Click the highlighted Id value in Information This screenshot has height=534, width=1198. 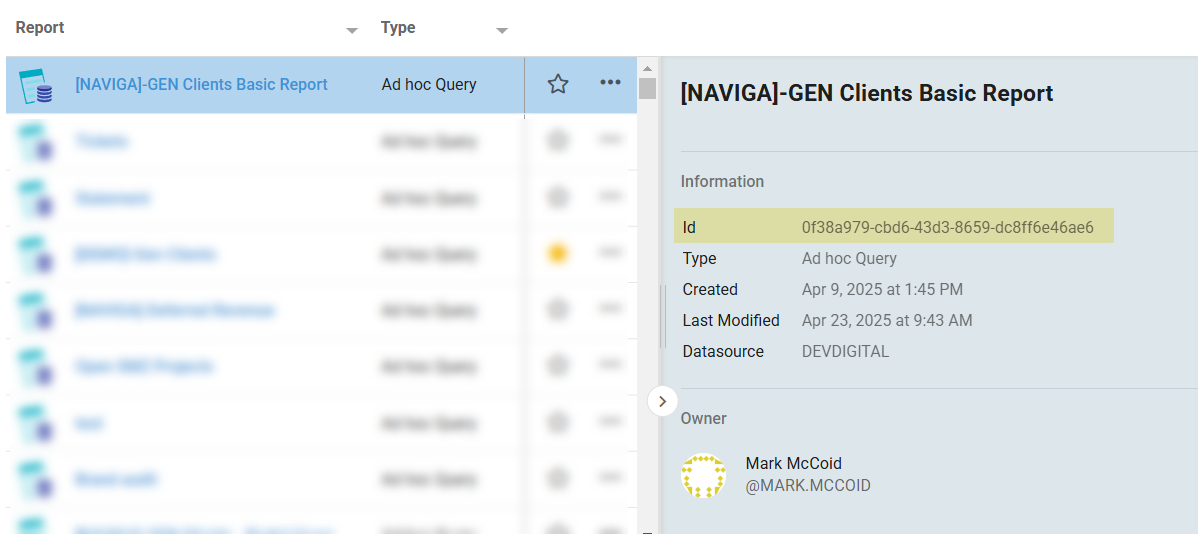(947, 227)
